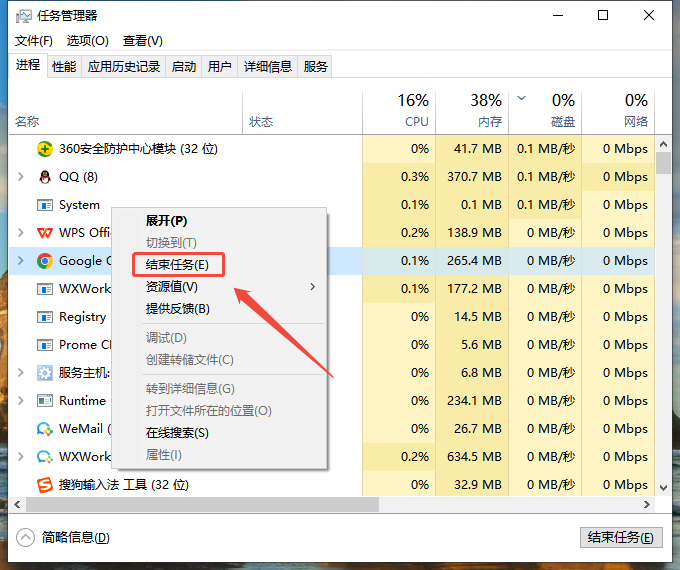Click the Task Manager title bar icon
680x570 pixels.
23,16
